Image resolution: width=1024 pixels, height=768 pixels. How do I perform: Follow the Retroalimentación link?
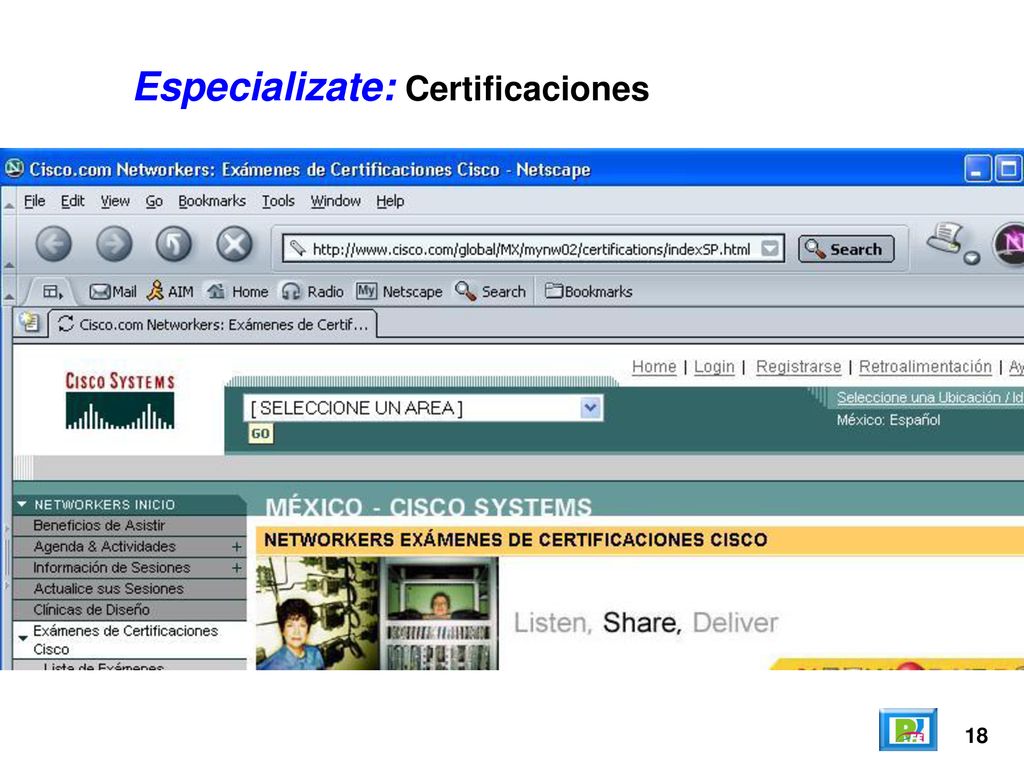pyautogui.click(x=925, y=367)
